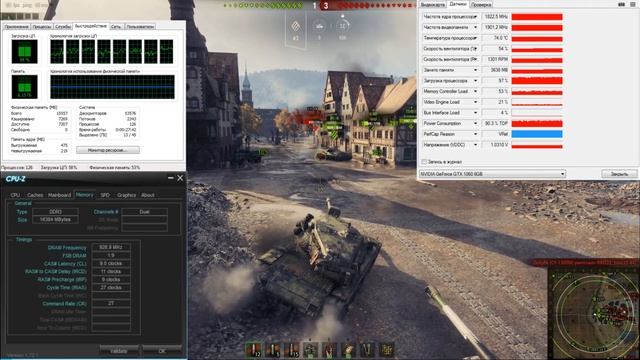Select the Memory tab in CPU-Z
Screen dimensions: 640x360
pos(84,195)
